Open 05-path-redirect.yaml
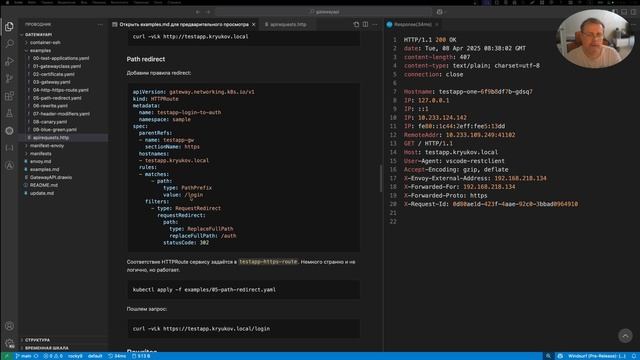640x360 pixels. click(57, 98)
